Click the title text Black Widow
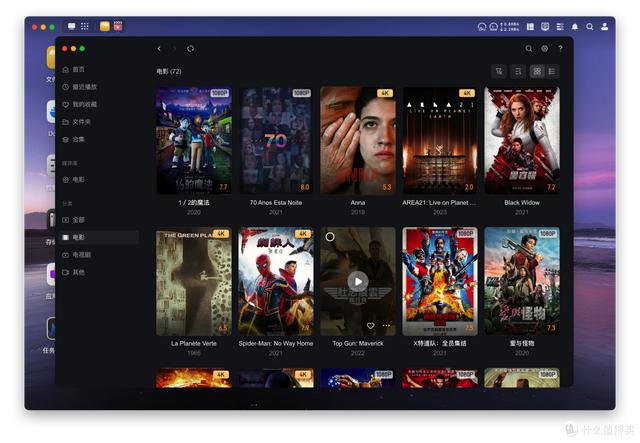 (x=522, y=203)
